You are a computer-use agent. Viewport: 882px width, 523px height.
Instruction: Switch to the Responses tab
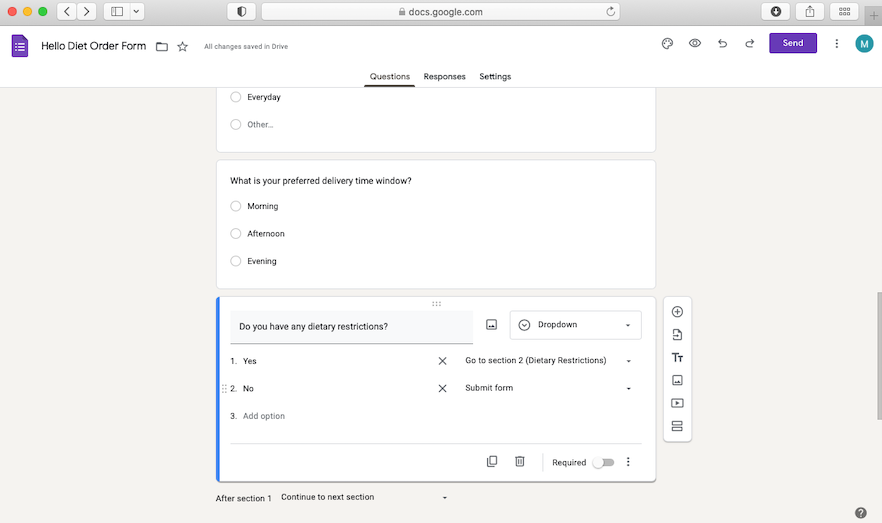444,77
